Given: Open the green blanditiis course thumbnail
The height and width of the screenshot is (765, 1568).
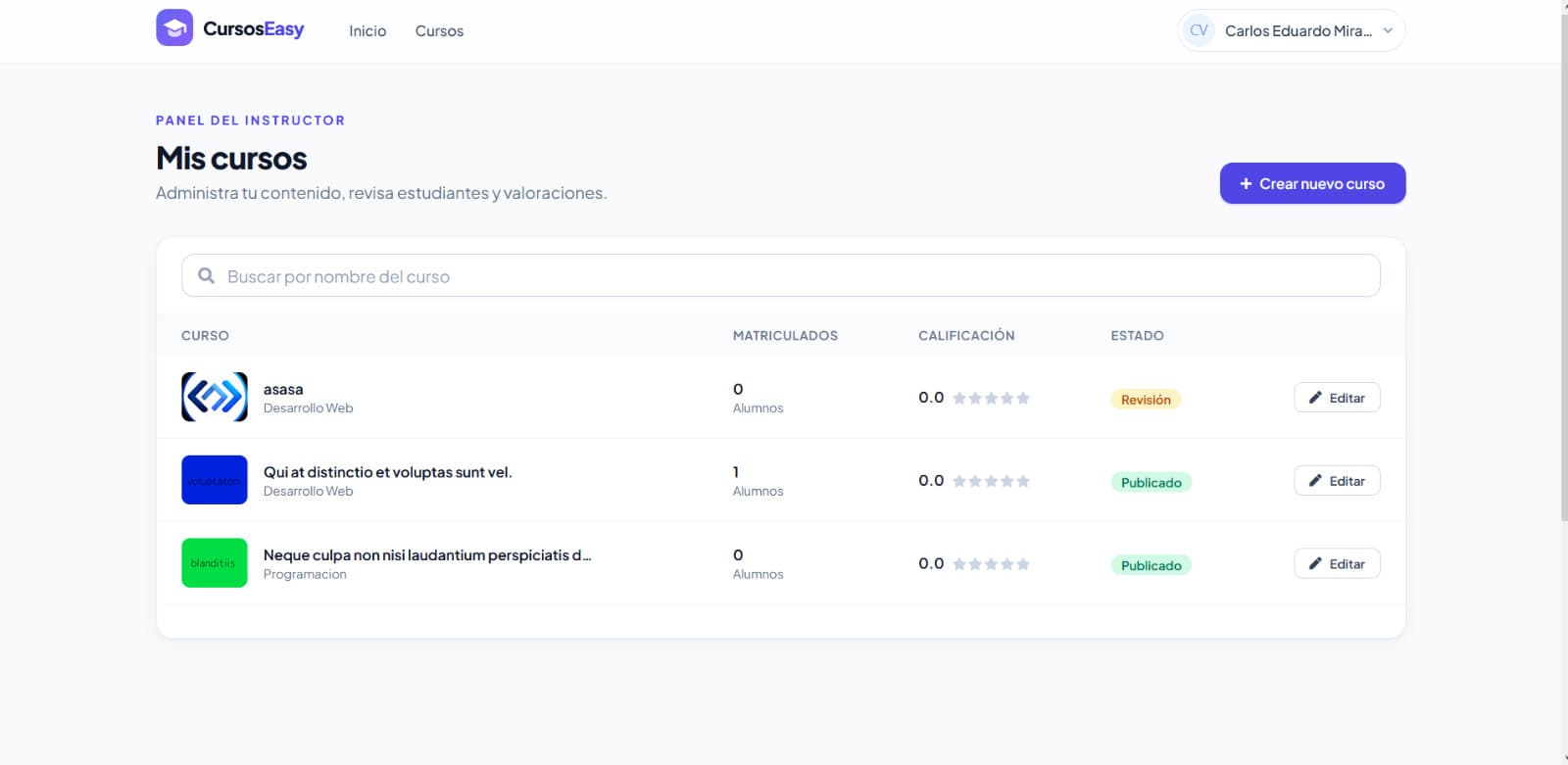Looking at the screenshot, I should [x=215, y=563].
